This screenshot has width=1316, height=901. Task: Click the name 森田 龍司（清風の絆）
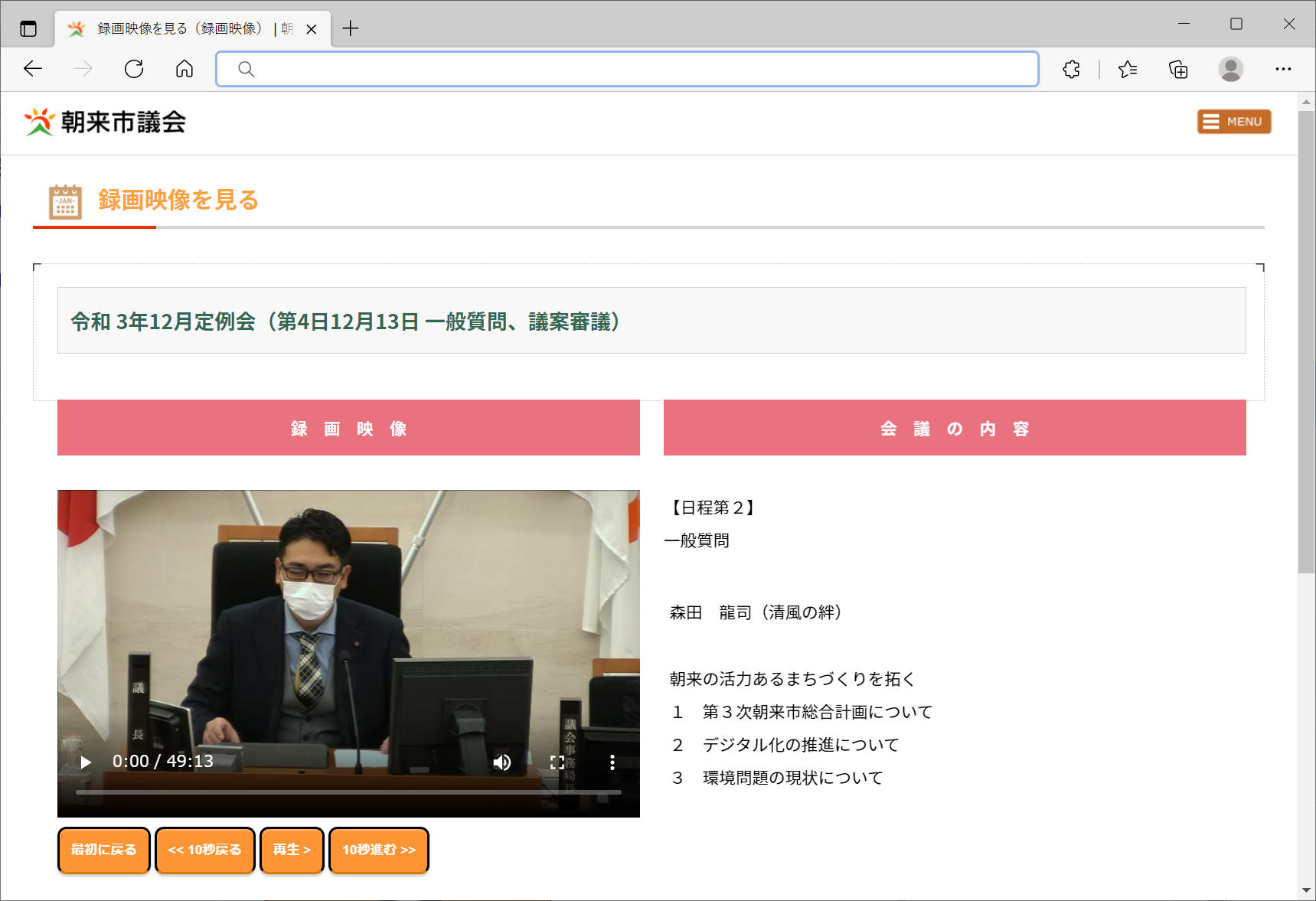point(756,612)
